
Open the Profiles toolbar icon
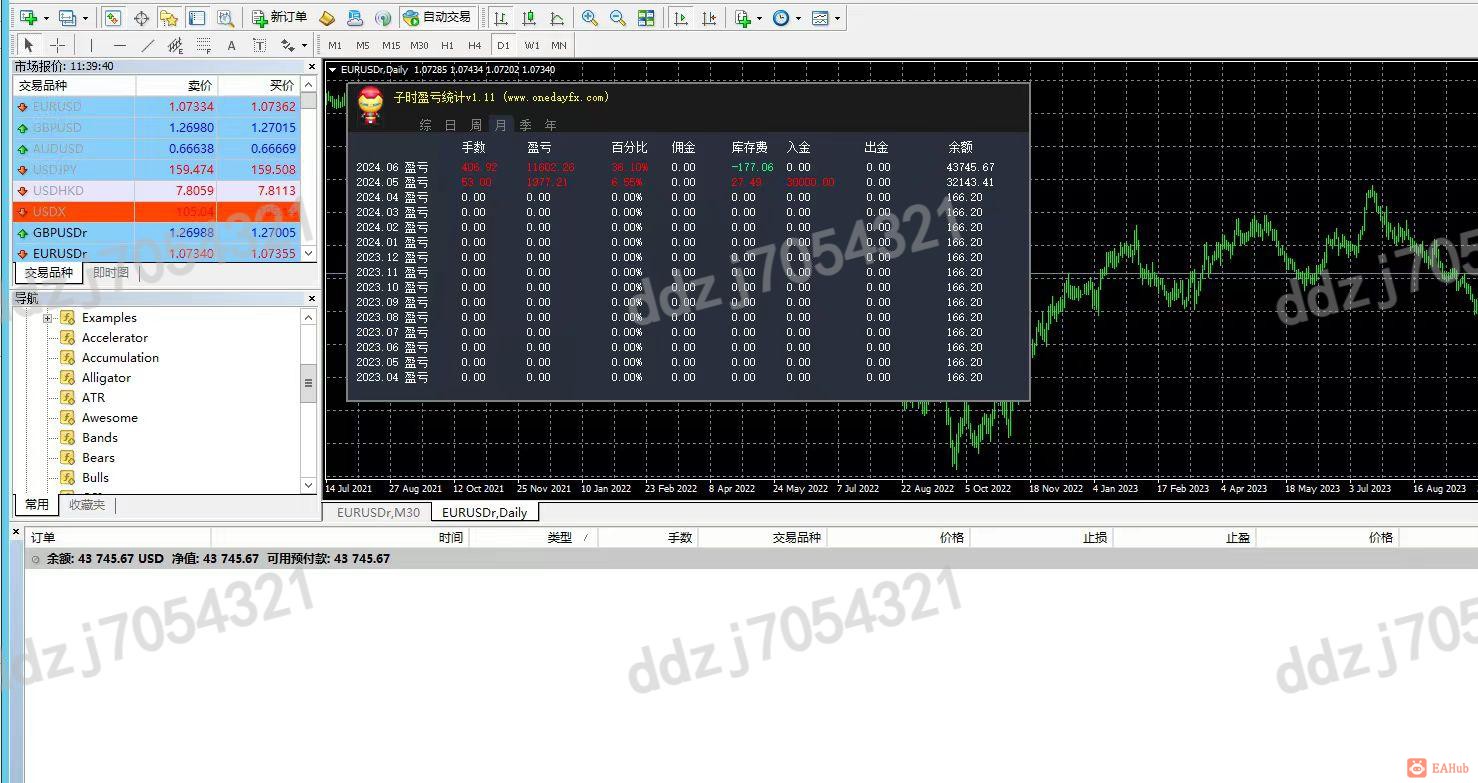(67, 18)
